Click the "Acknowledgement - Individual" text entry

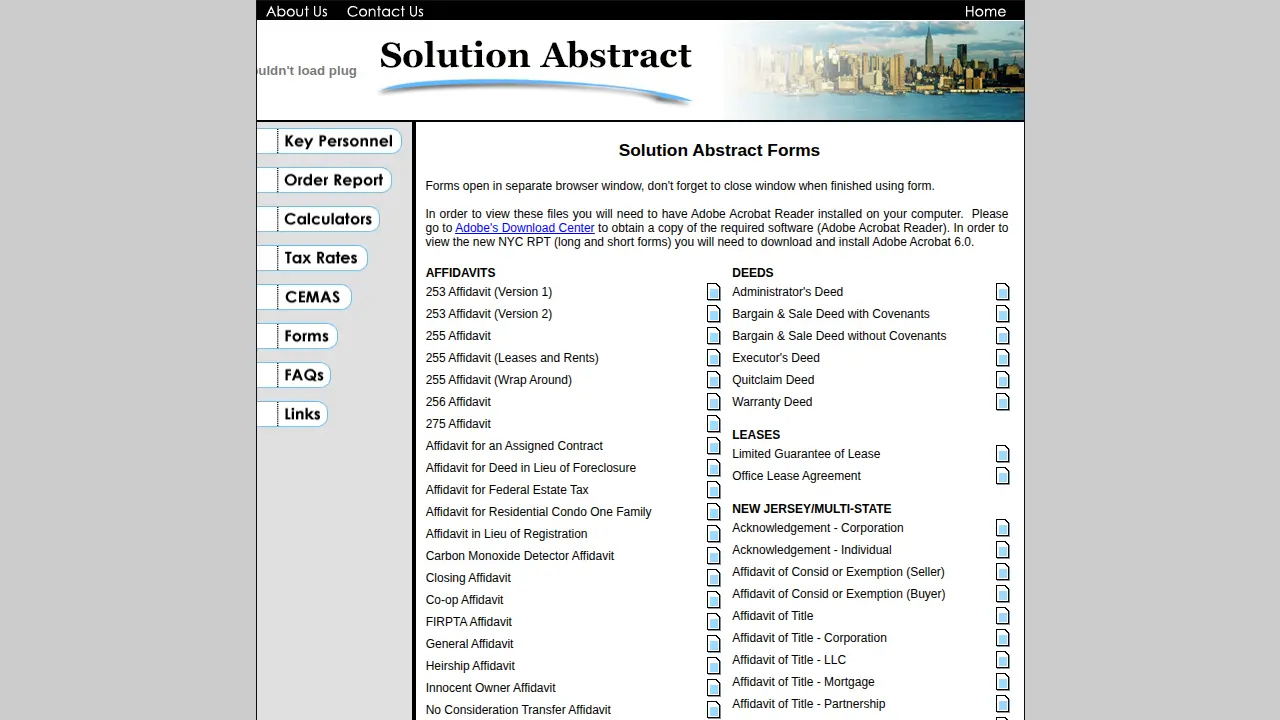812,550
